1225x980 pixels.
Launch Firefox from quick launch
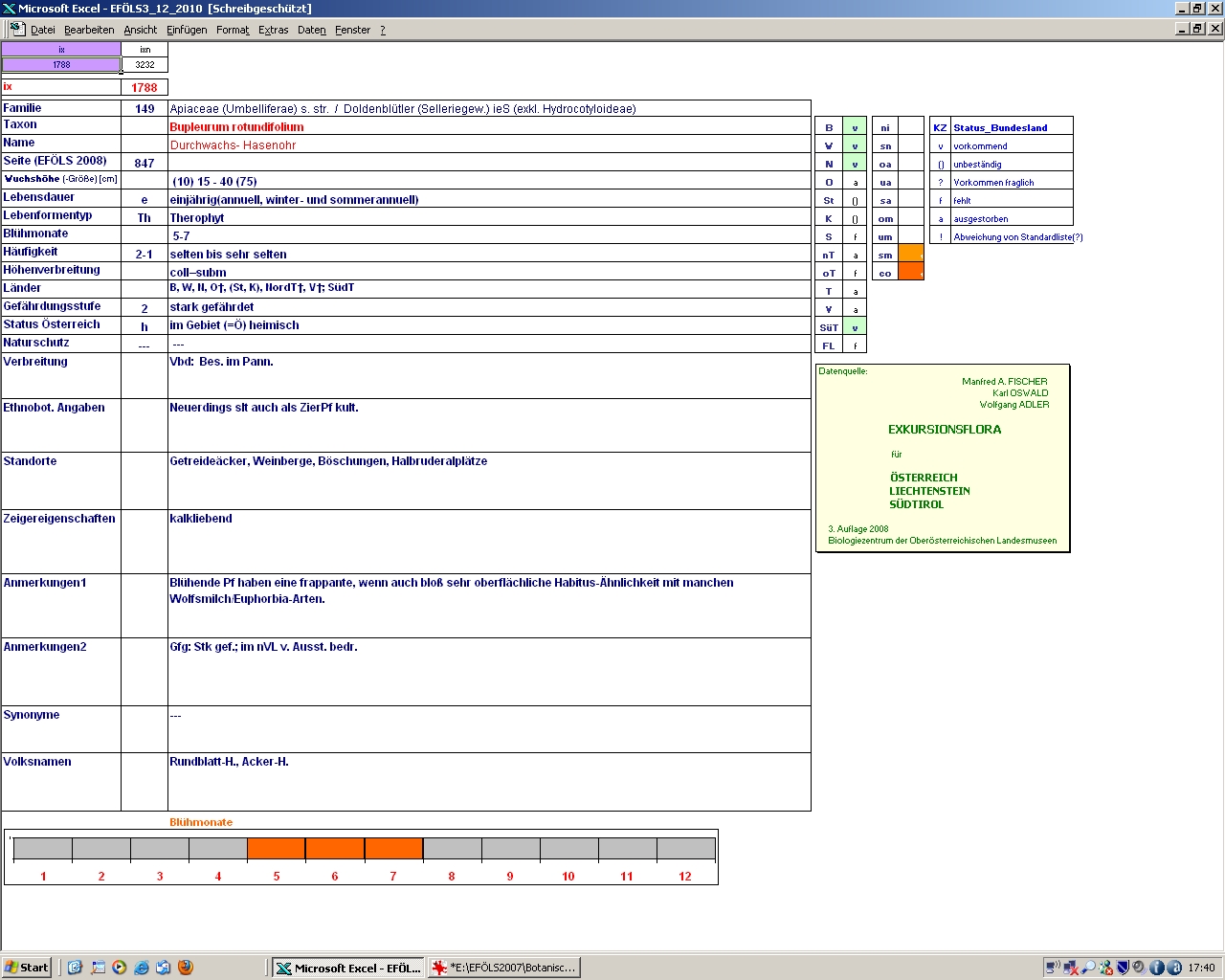pyautogui.click(x=186, y=968)
